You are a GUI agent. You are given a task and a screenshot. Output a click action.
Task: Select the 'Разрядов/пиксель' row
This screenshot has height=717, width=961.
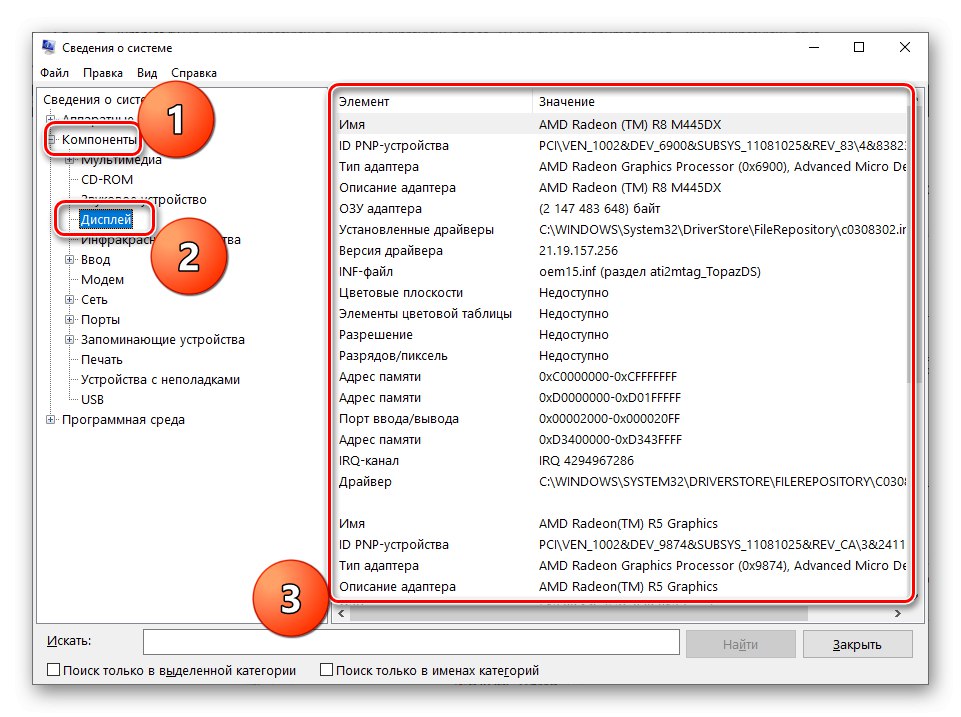coord(621,355)
